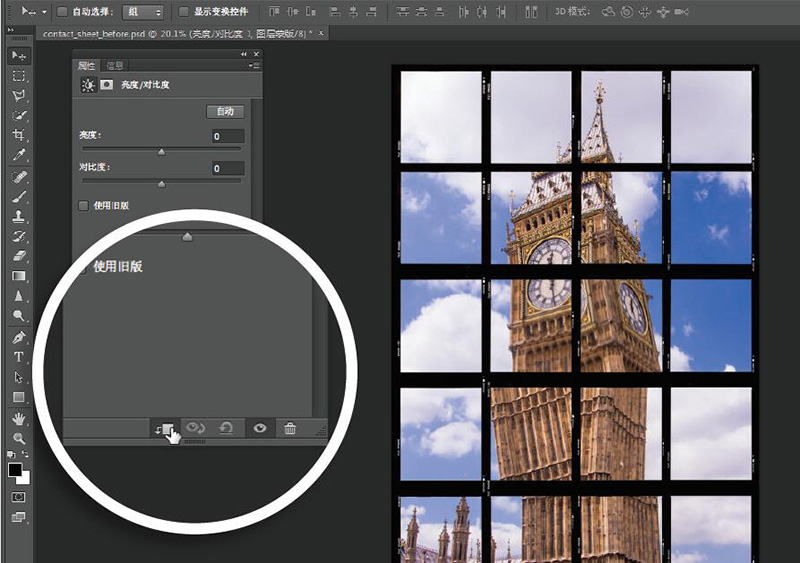The height and width of the screenshot is (563, 800).
Task: Select the Eraser tool
Action: [x=19, y=256]
